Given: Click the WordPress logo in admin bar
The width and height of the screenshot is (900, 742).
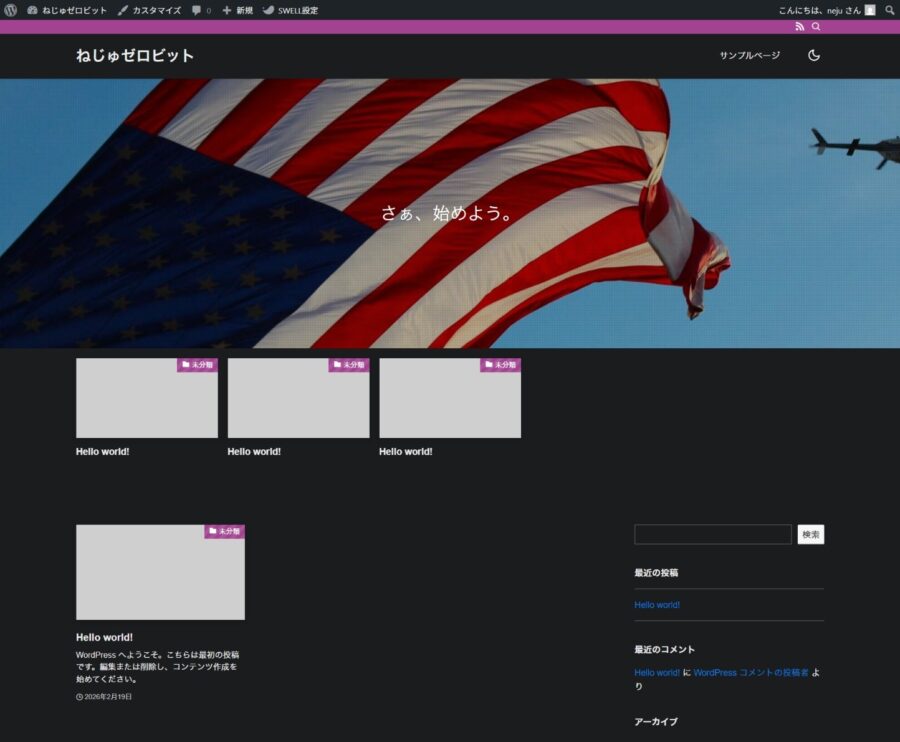Looking at the screenshot, I should point(11,10).
